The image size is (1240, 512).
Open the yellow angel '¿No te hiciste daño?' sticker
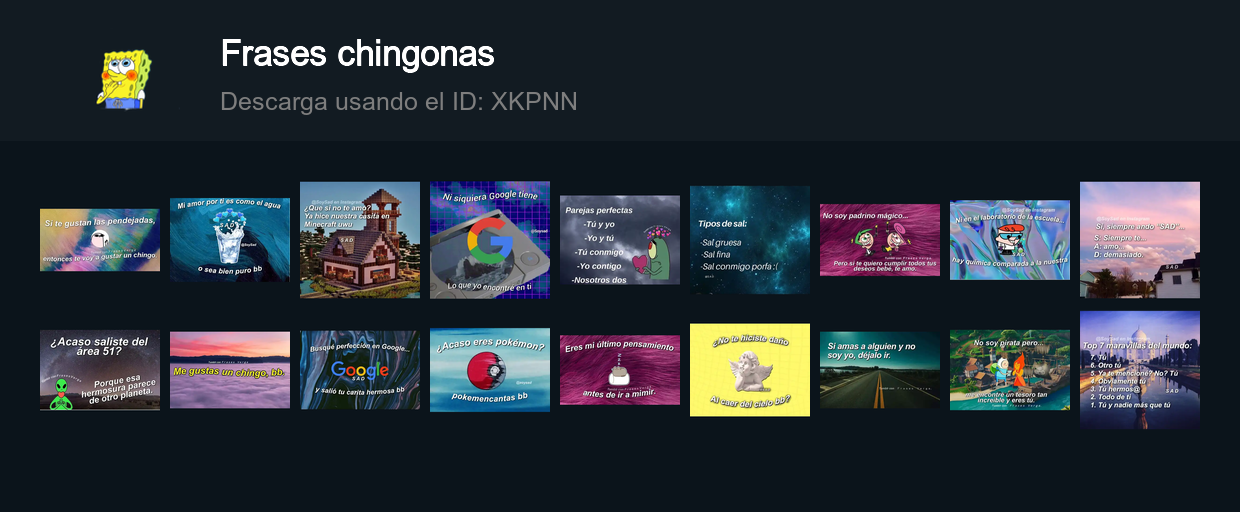pyautogui.click(x=750, y=370)
